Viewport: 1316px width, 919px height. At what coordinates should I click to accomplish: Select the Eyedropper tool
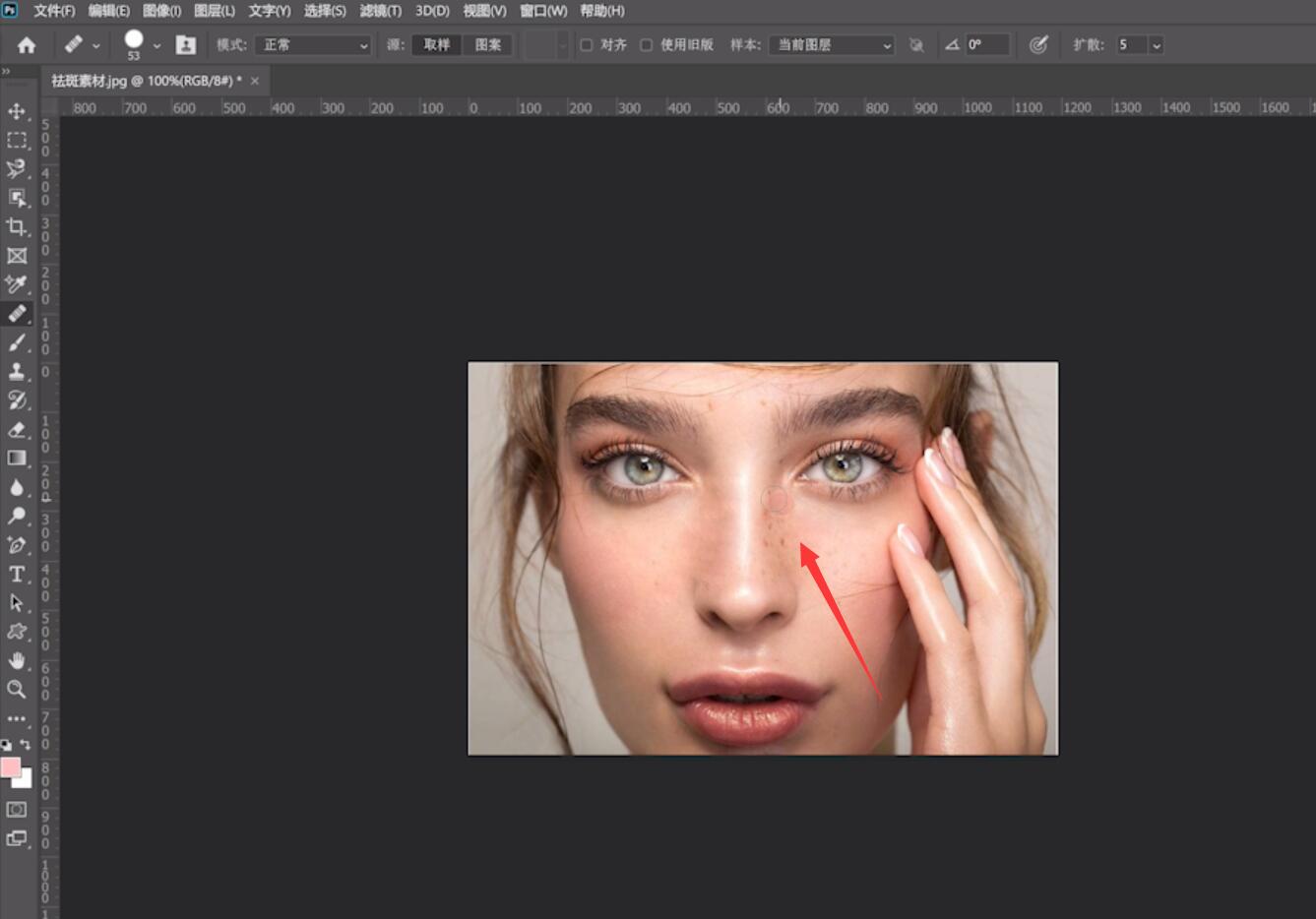(17, 284)
